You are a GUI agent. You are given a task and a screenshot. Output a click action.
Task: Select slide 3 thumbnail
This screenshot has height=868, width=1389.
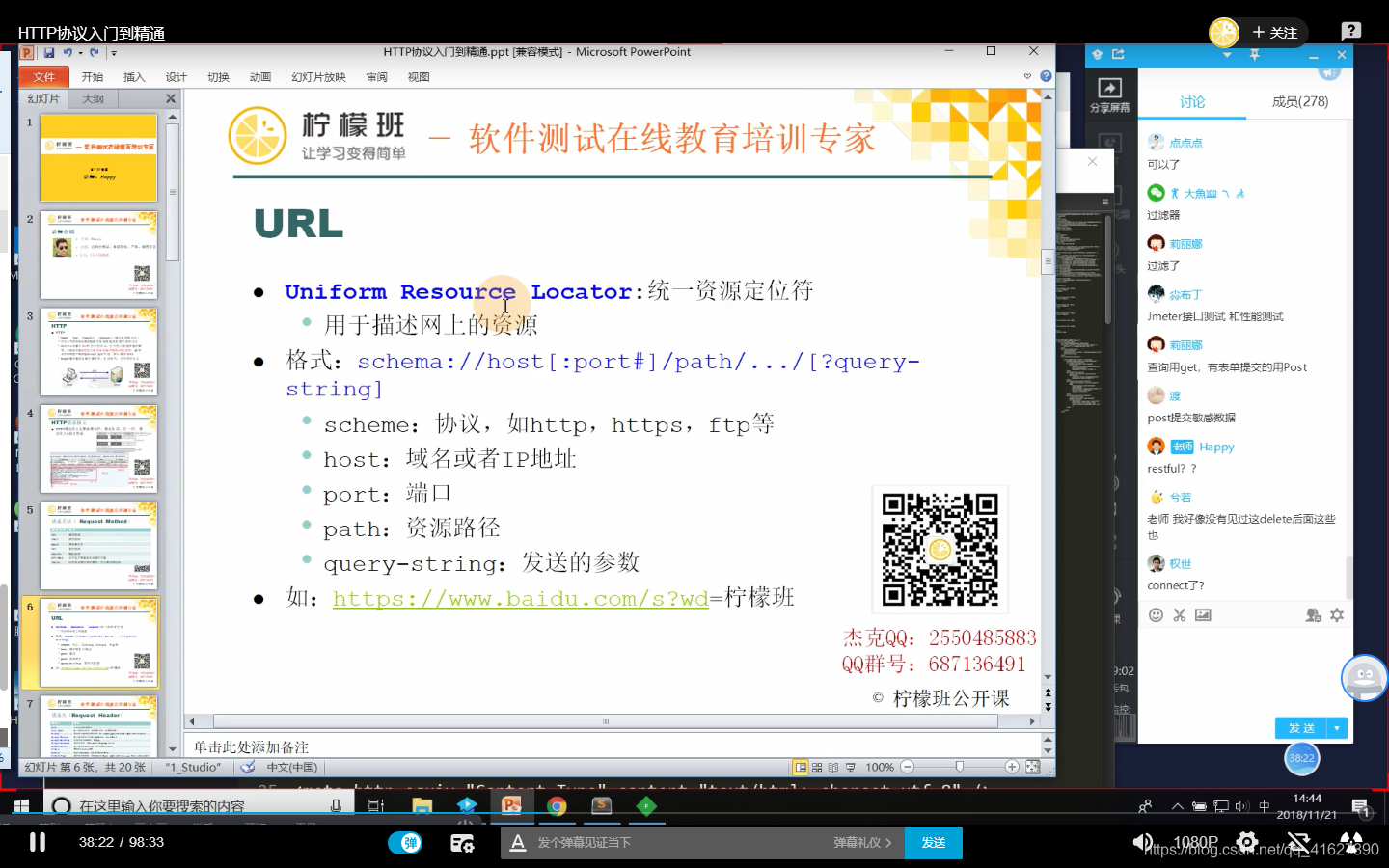tap(98, 352)
